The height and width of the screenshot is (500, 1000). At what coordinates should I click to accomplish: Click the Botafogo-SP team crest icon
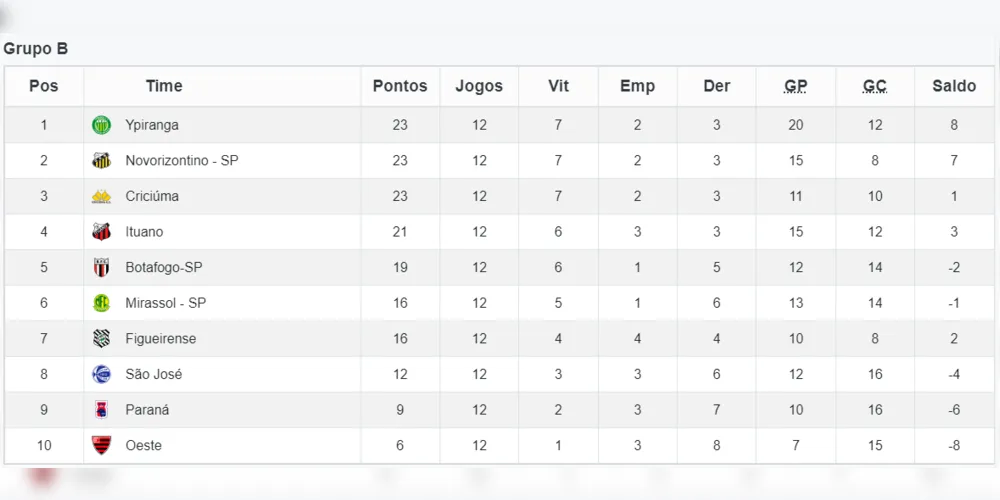coord(101,268)
